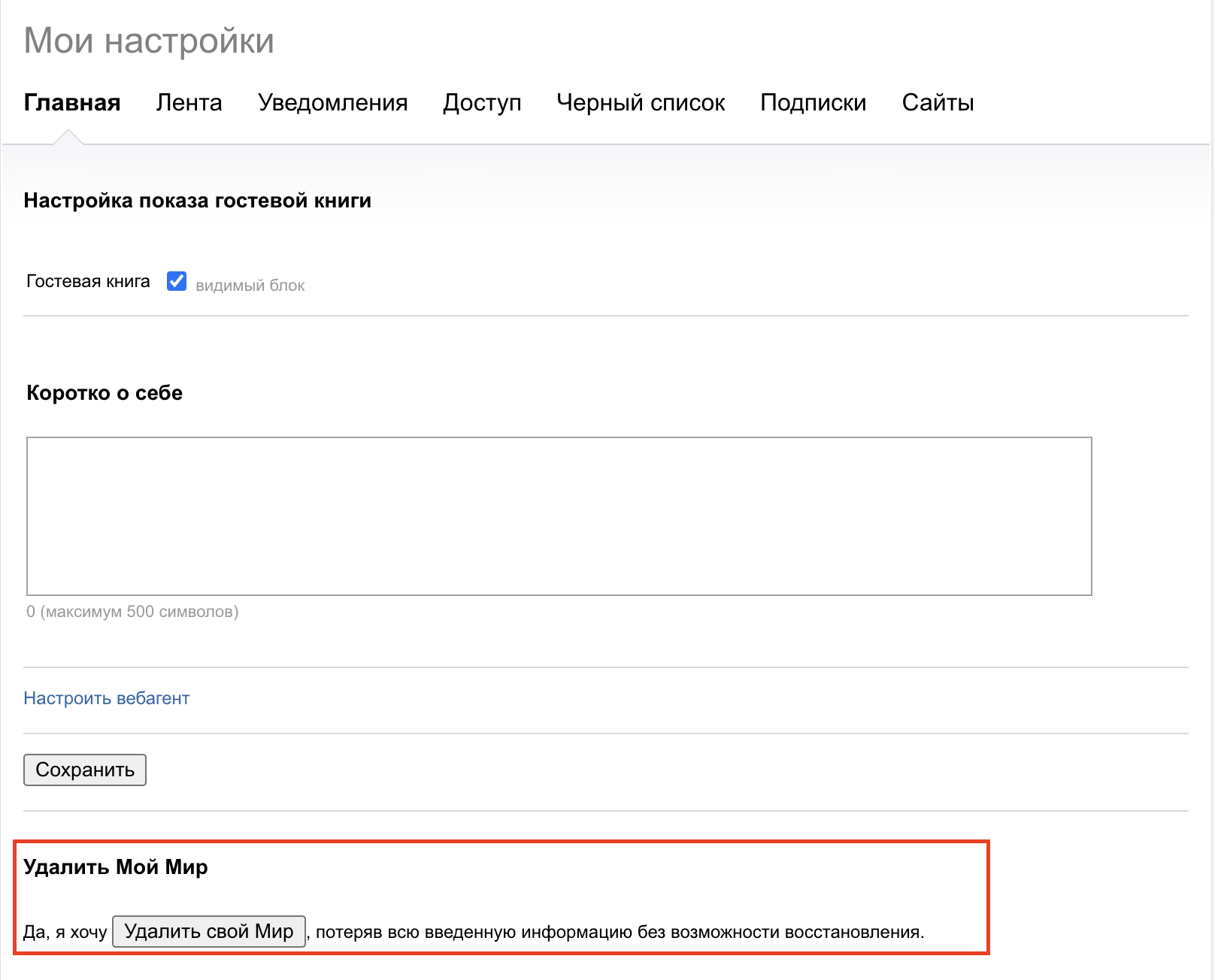Click the Коротко о себе heading

click(x=105, y=393)
